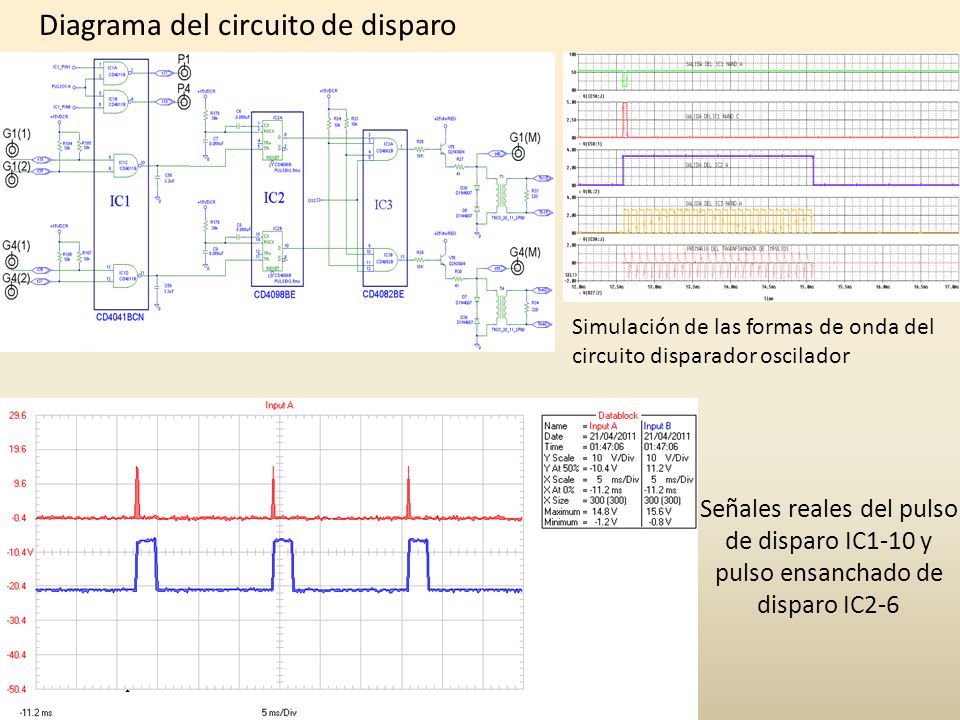Screen dimensions: 960x720
Task: Click the 'Y At 50%' value -10.4 V
Action: coord(604,469)
